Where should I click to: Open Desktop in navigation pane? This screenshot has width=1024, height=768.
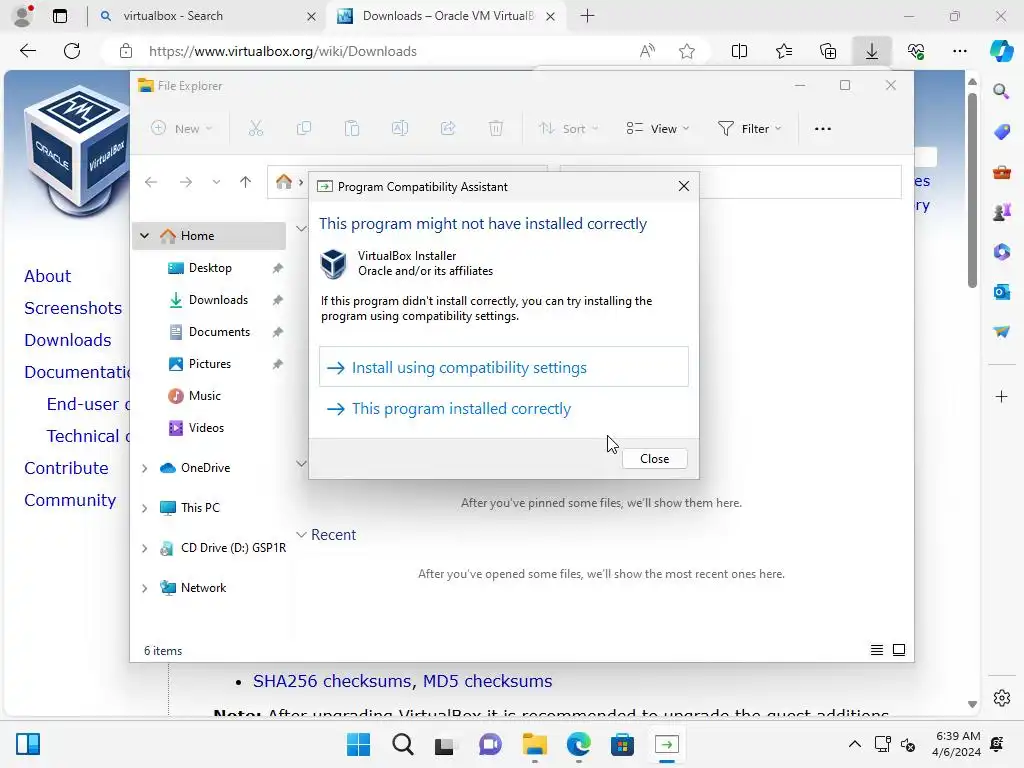click(x=210, y=268)
